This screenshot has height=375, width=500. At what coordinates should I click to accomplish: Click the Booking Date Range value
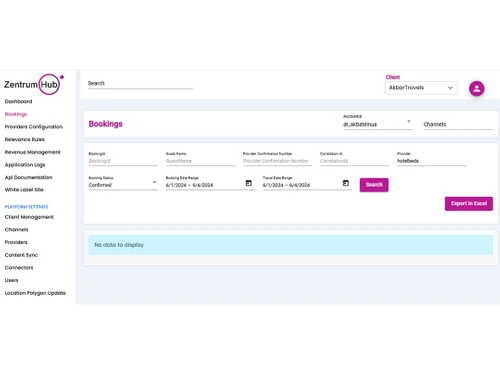pyautogui.click(x=189, y=185)
